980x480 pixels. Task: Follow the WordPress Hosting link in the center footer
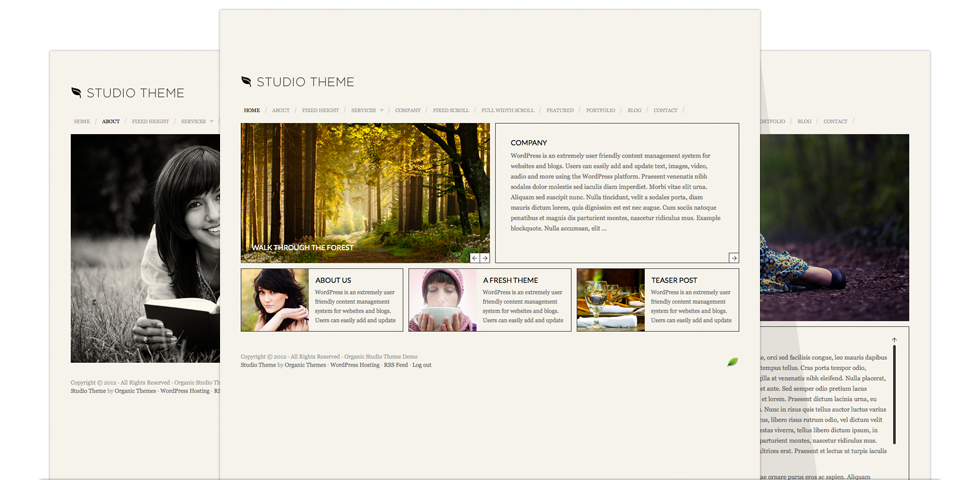tap(355, 365)
